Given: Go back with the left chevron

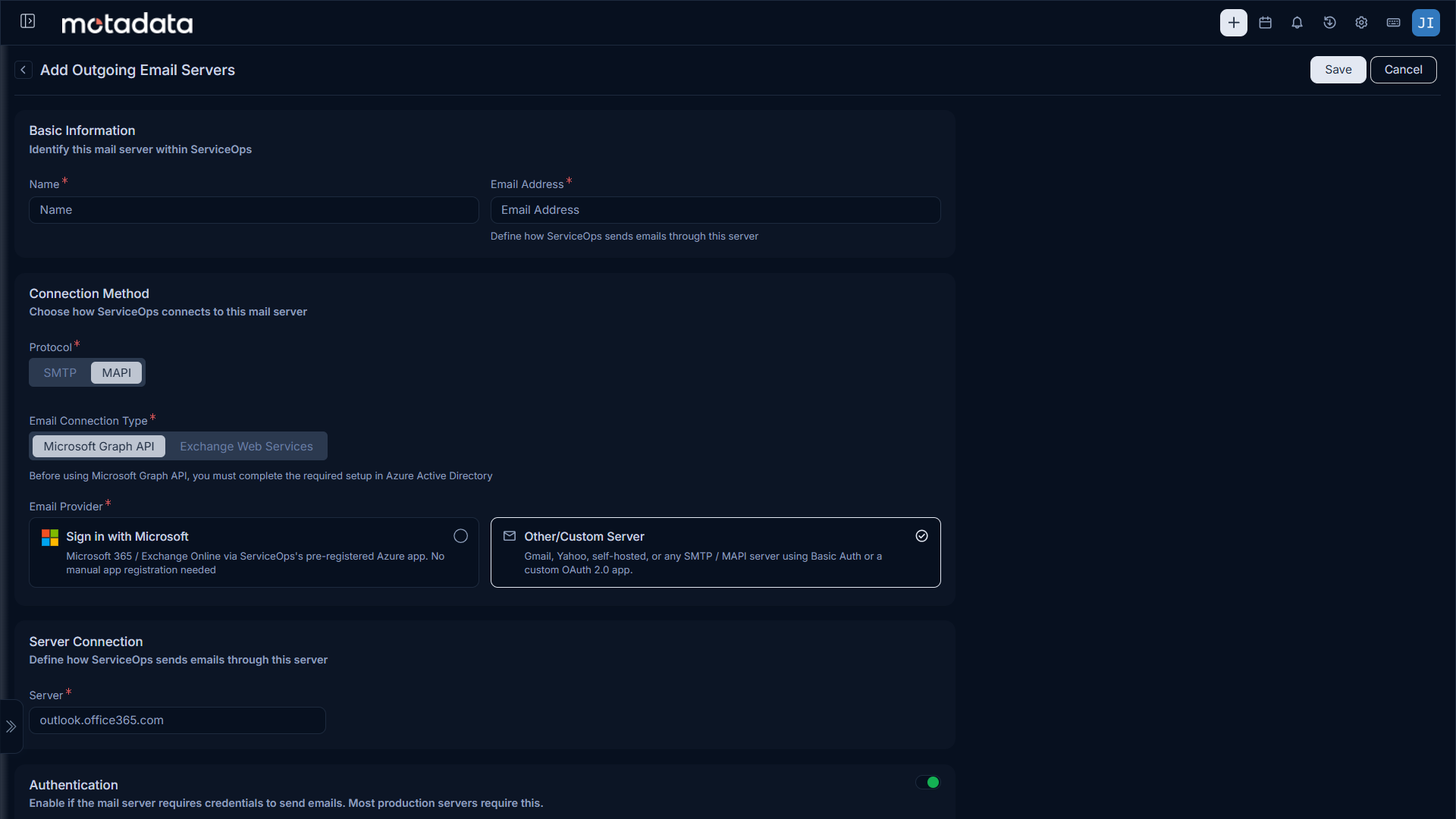Looking at the screenshot, I should (x=24, y=70).
